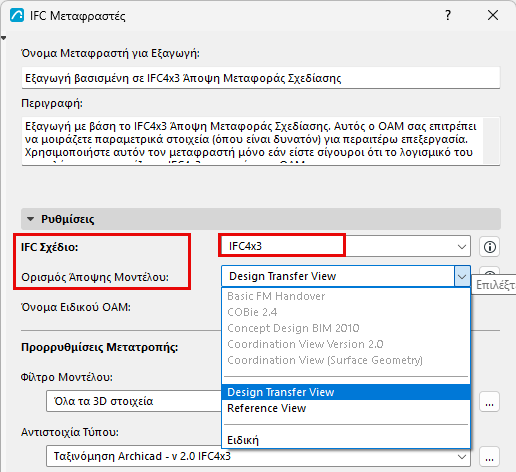516x472 pixels.
Task: Click the Προρρυθμίσεις Μετατροπής heading
Action: 100,347
